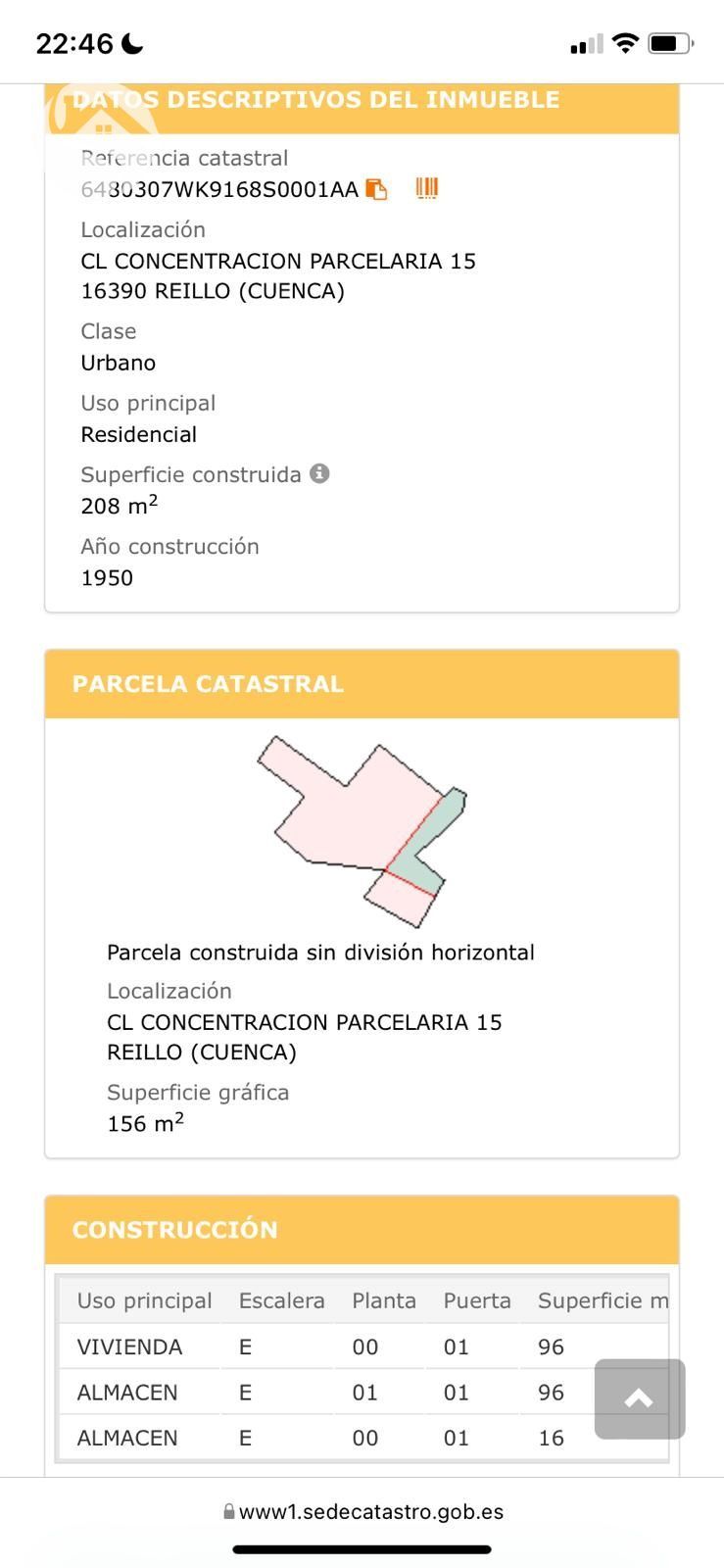Tap the battery indicator in the status bar
The image size is (724, 1568).
click(x=670, y=43)
